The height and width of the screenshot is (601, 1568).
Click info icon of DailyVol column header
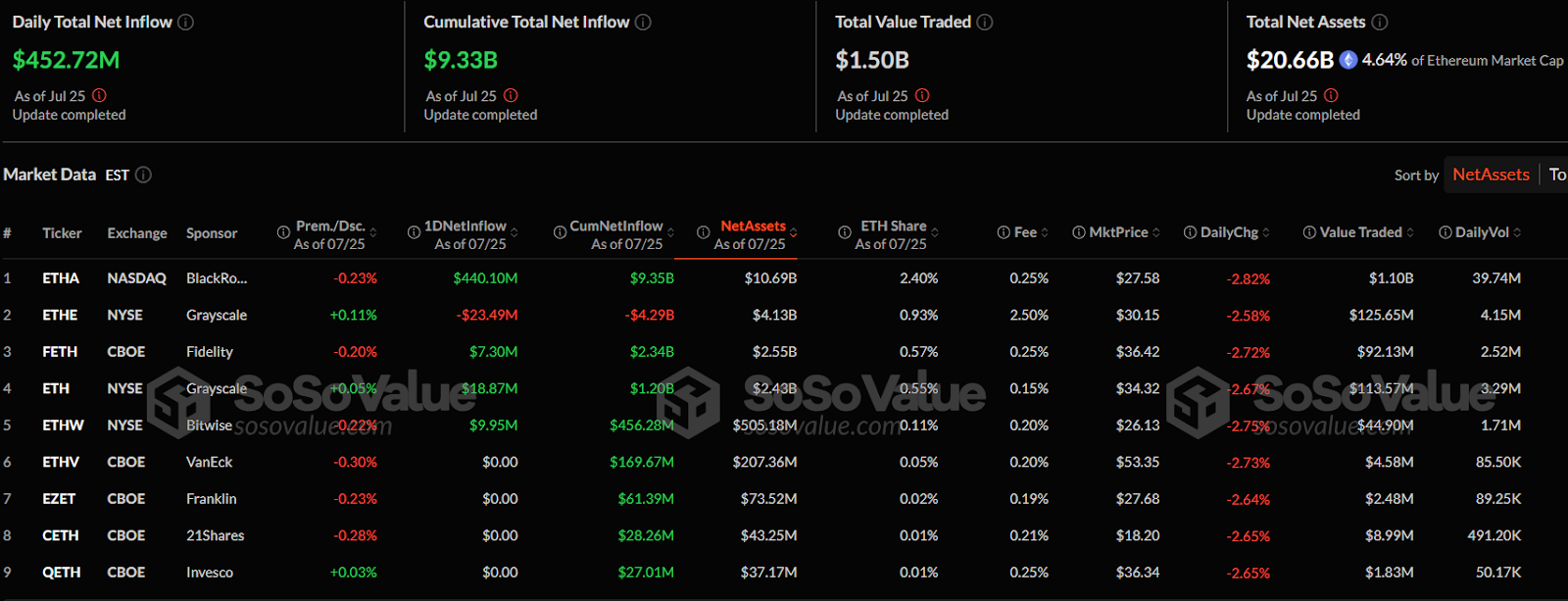(1445, 232)
